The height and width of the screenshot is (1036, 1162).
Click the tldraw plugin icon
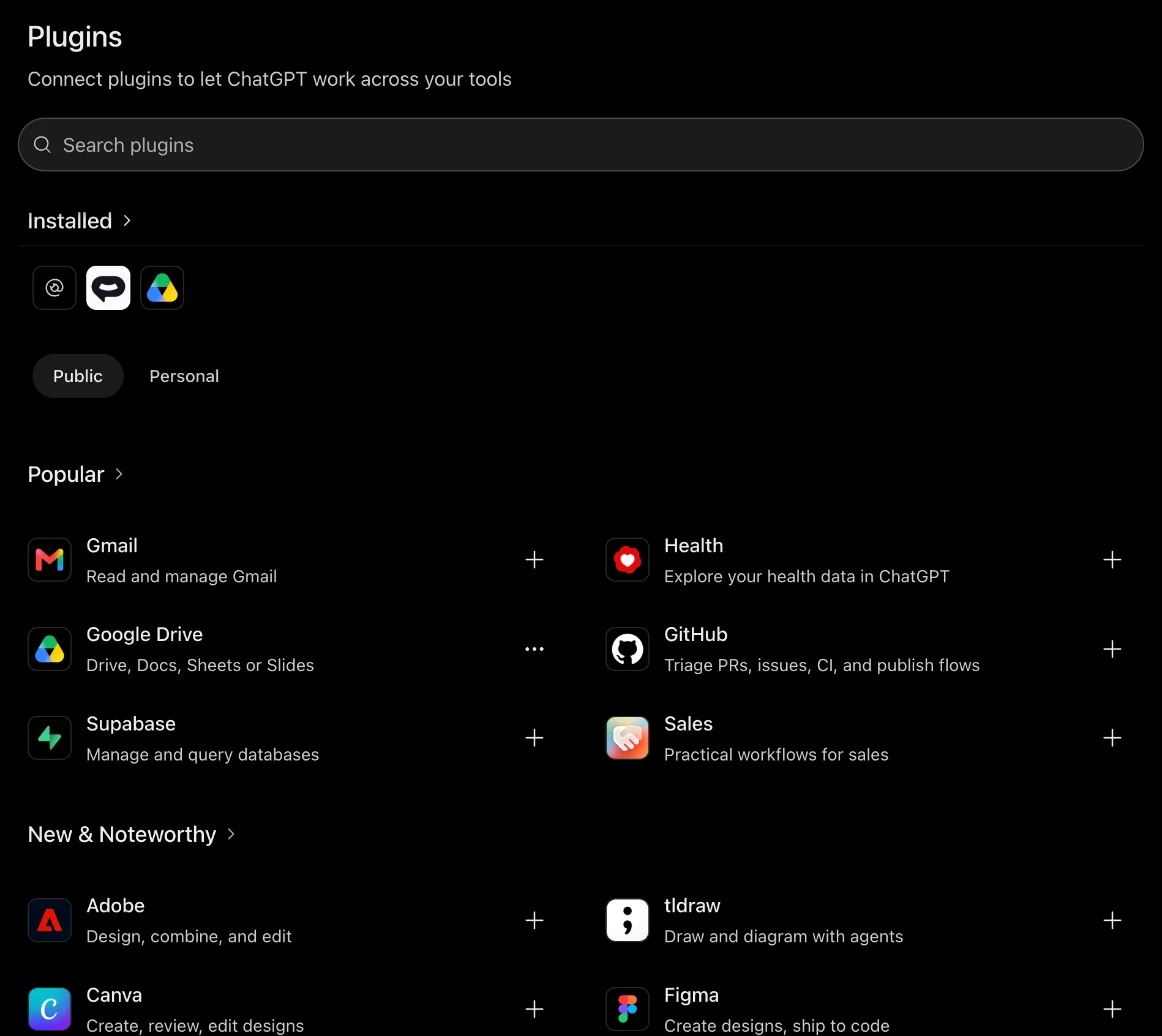(627, 920)
